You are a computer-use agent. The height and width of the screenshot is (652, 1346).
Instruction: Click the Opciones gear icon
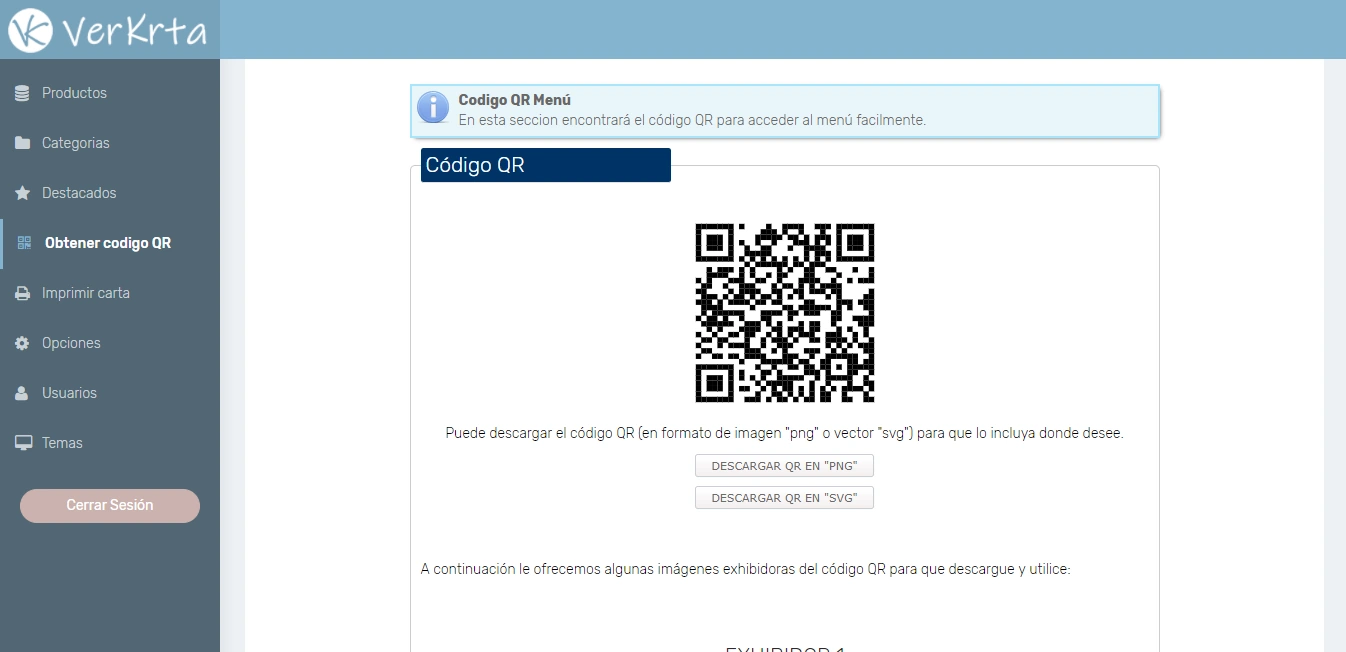[x=22, y=343]
